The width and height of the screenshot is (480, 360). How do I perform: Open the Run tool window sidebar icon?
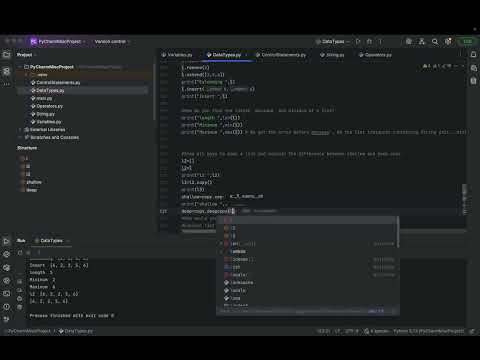pyautogui.click(x=6, y=241)
